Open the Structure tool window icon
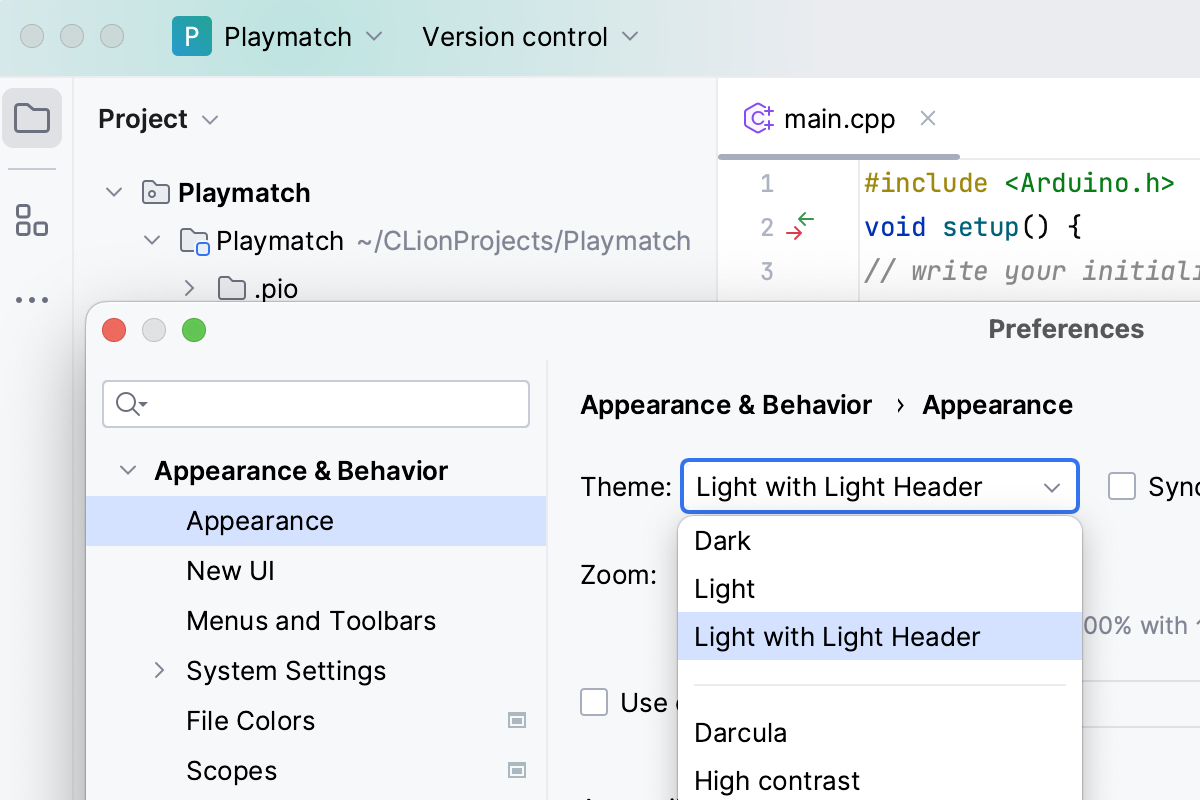Screen dimensions: 1200x800 tap(32, 220)
